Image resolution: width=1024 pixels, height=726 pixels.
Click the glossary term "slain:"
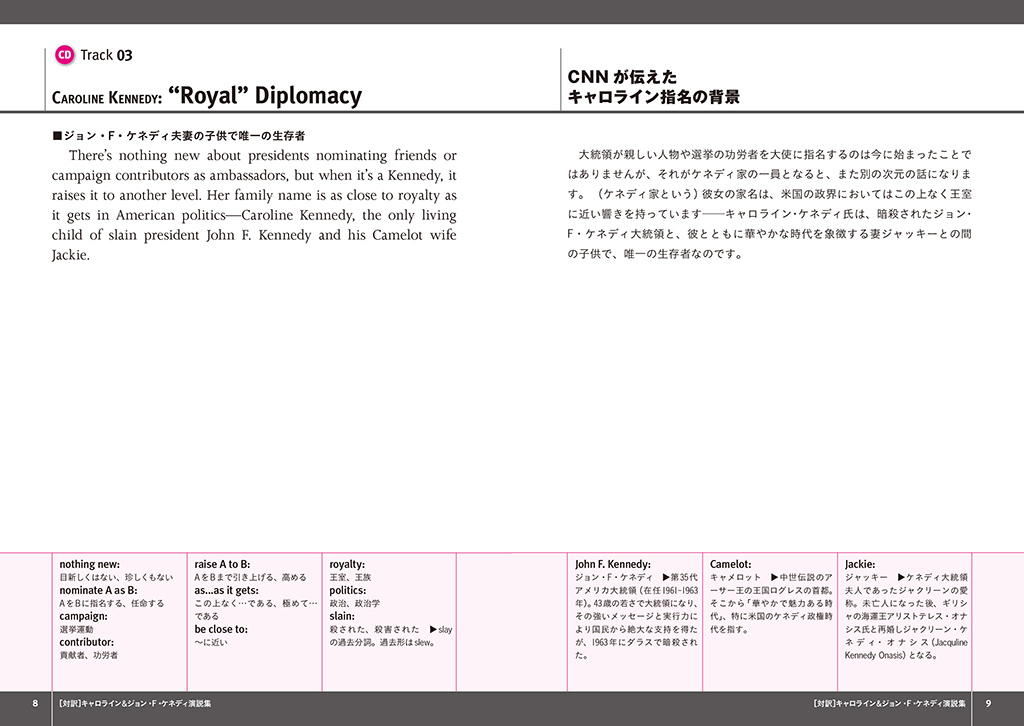(x=342, y=616)
